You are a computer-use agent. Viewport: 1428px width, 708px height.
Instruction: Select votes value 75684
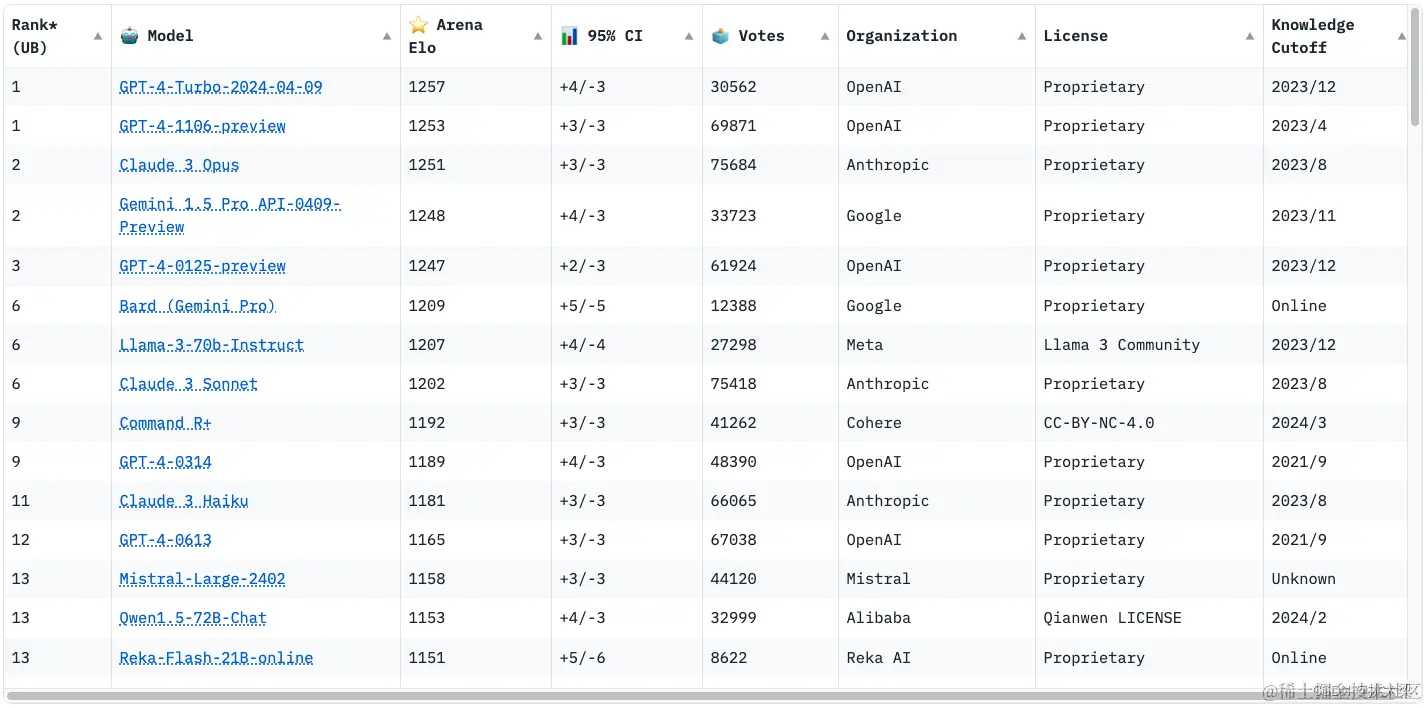tap(734, 165)
